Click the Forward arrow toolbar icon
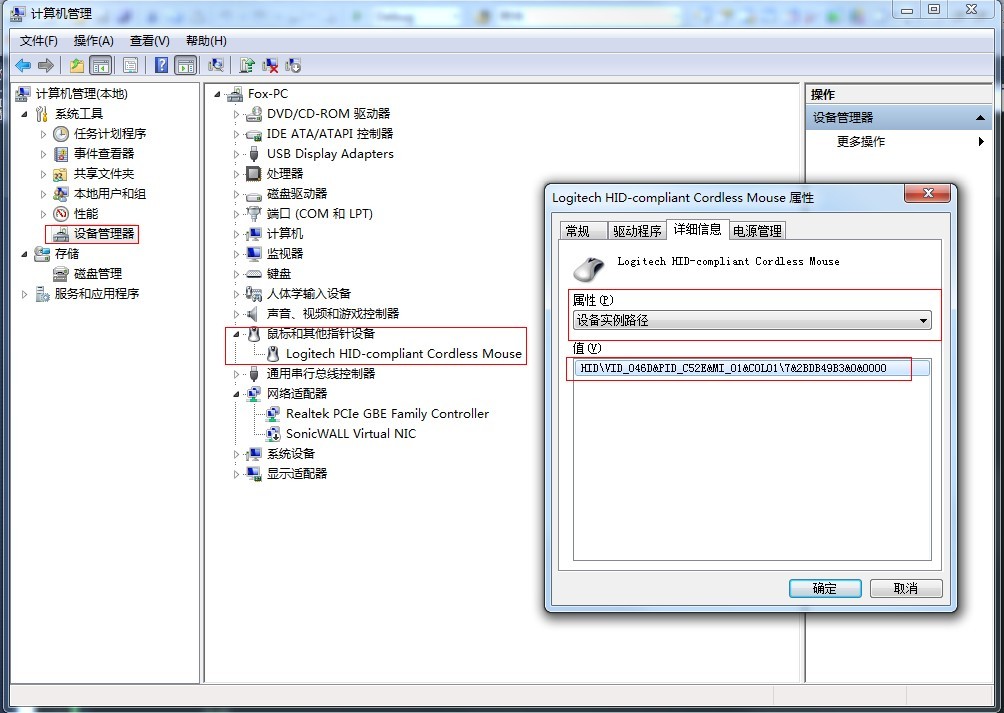1004x713 pixels. (x=45, y=65)
